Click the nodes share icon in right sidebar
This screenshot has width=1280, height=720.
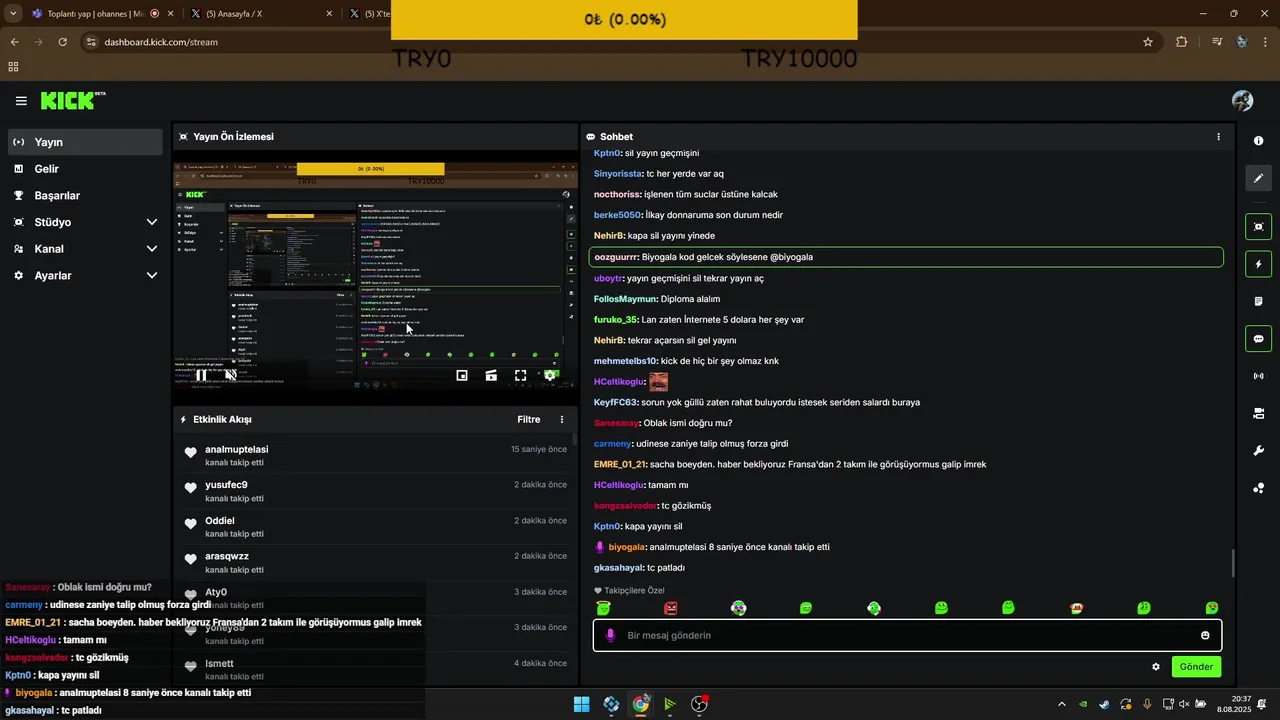pos(1258,488)
